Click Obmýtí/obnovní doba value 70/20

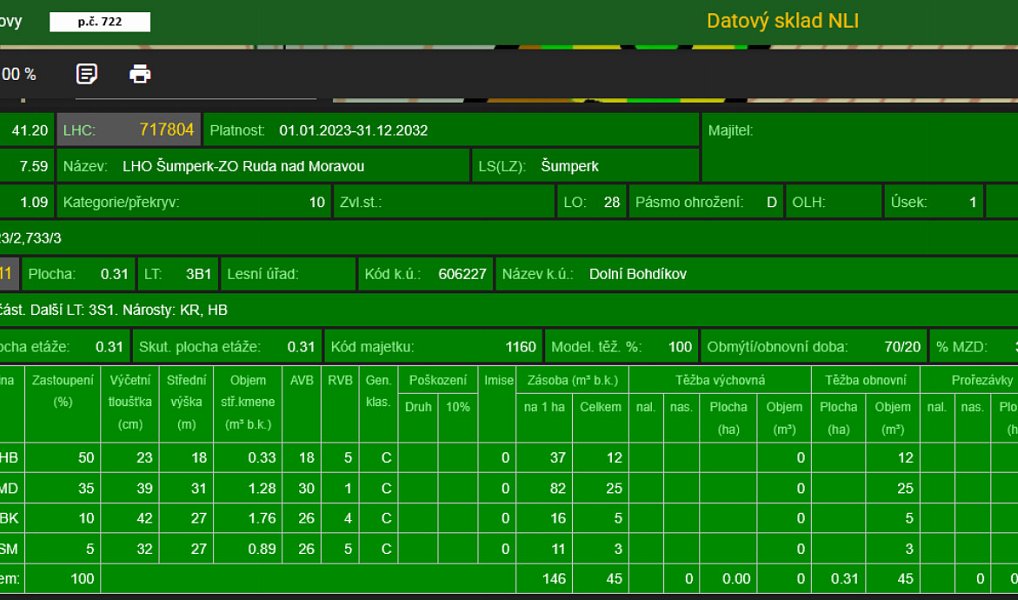[x=902, y=347]
